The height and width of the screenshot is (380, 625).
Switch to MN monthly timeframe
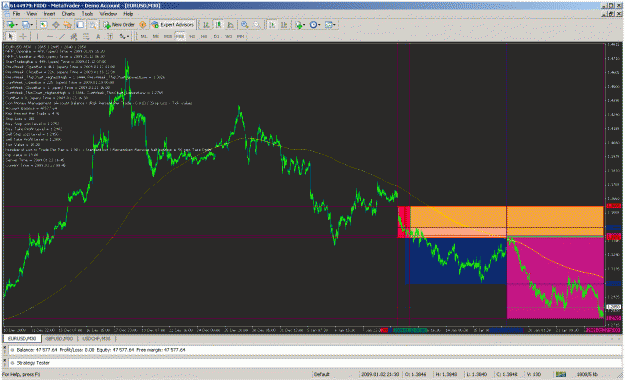point(240,36)
